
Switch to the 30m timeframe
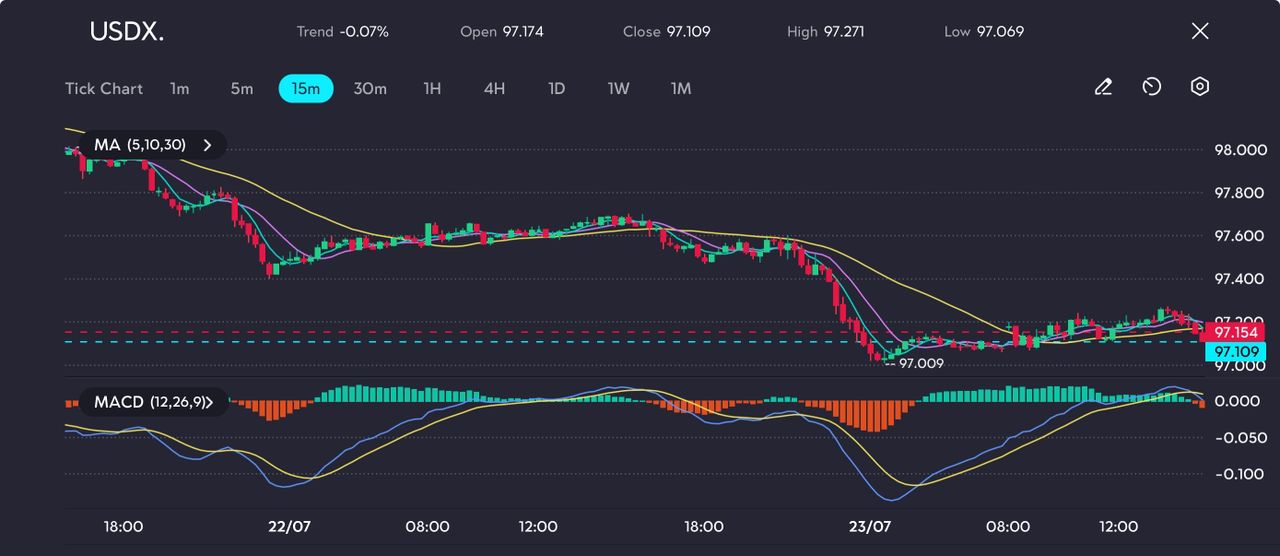369,88
